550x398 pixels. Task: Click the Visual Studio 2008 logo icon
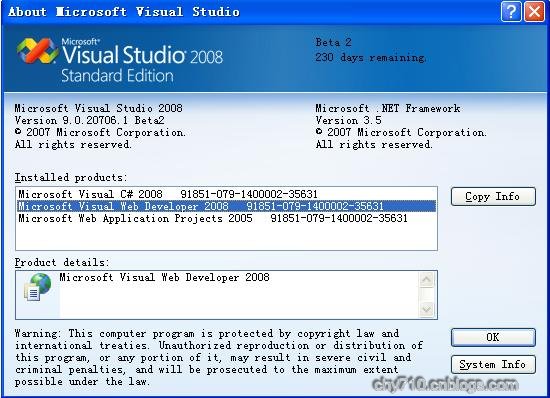click(37, 51)
